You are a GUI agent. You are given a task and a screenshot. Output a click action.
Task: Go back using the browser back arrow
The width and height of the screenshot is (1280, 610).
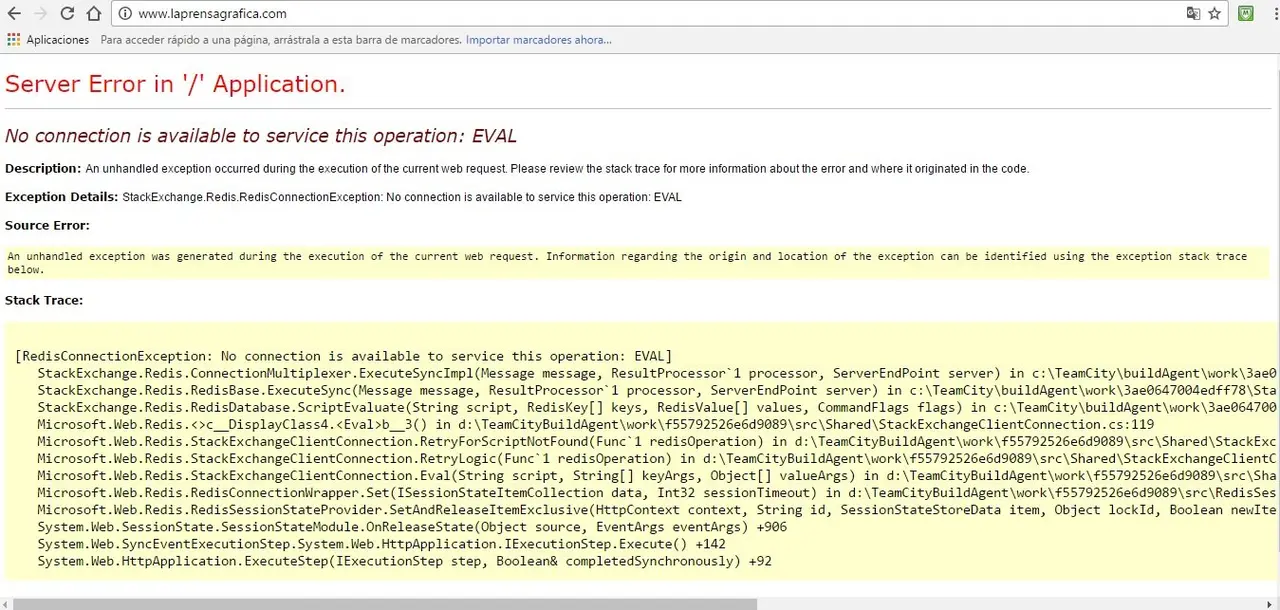click(14, 14)
